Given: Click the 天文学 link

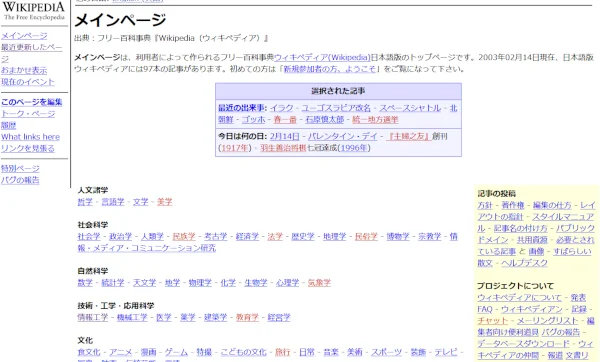Looking at the screenshot, I should [x=144, y=283].
